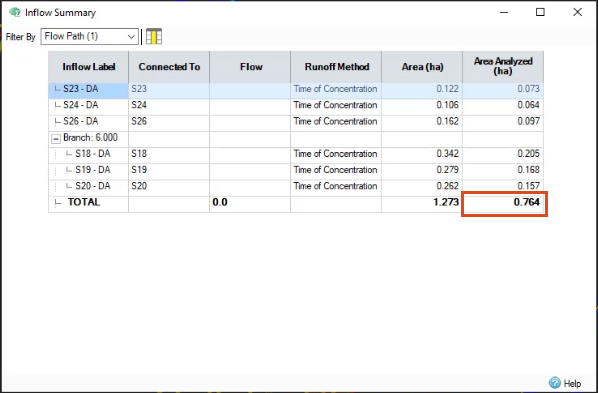Collapse the Branch: 6.000 tree node
The height and width of the screenshot is (393, 598).
[56, 139]
